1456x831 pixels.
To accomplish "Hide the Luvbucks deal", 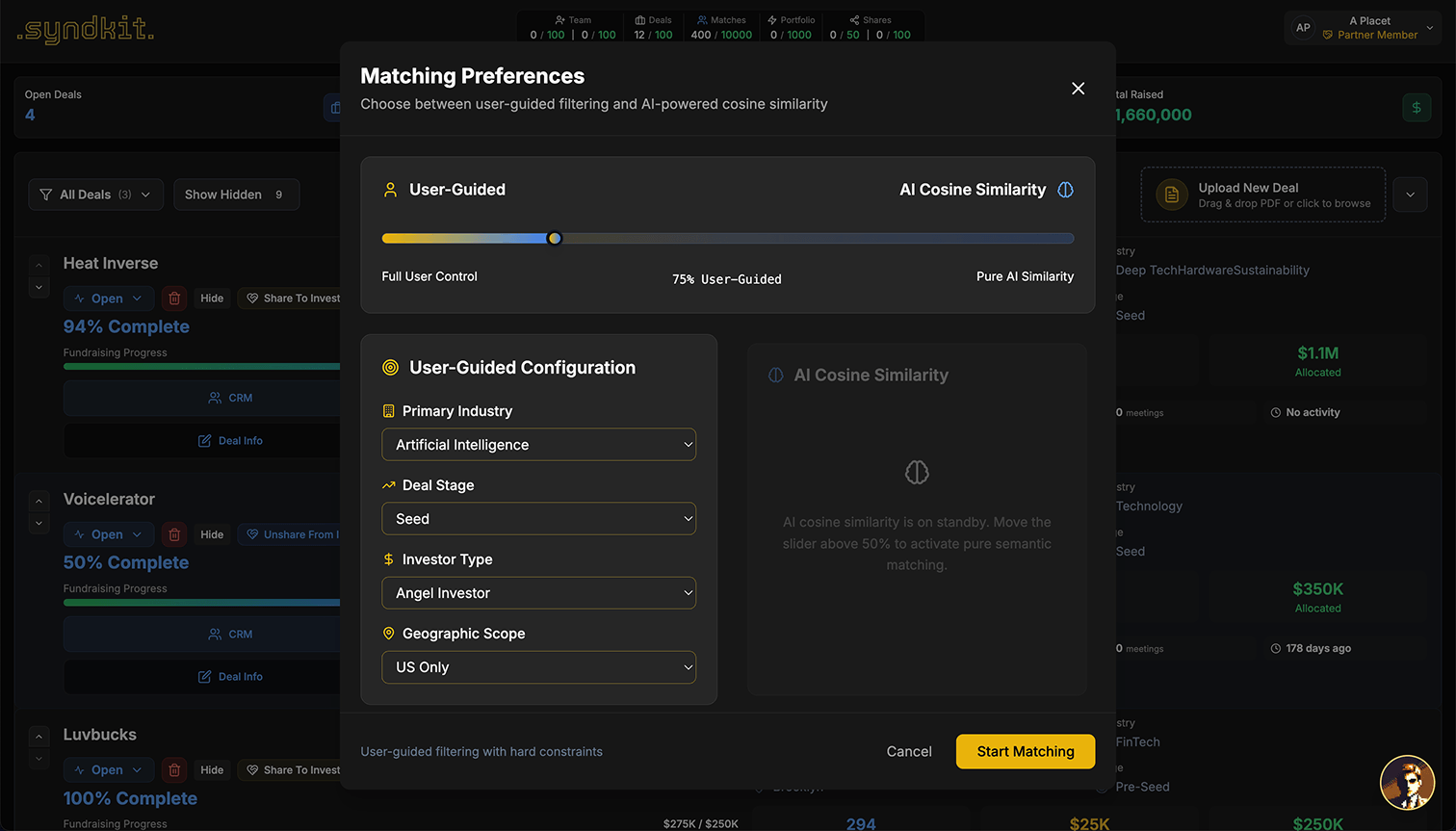I will [x=212, y=770].
